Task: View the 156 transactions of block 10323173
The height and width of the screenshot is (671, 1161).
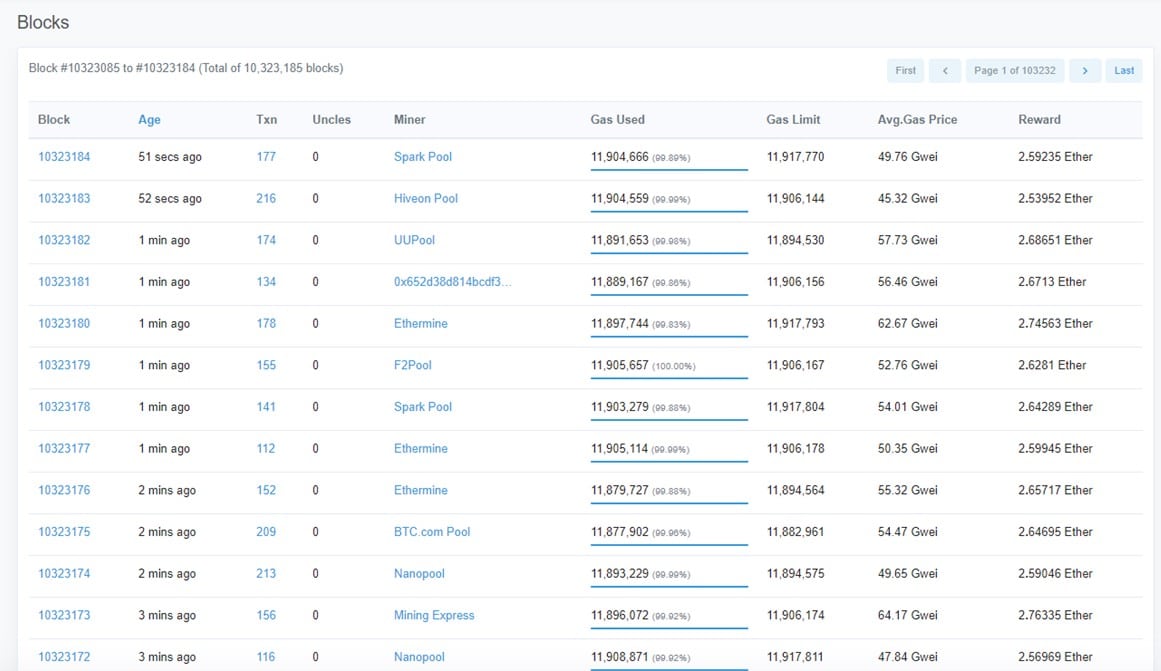Action: point(266,615)
